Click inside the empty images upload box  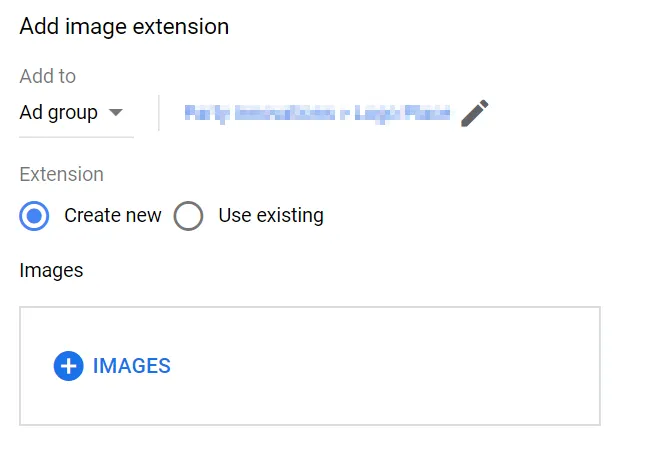[x=310, y=366]
